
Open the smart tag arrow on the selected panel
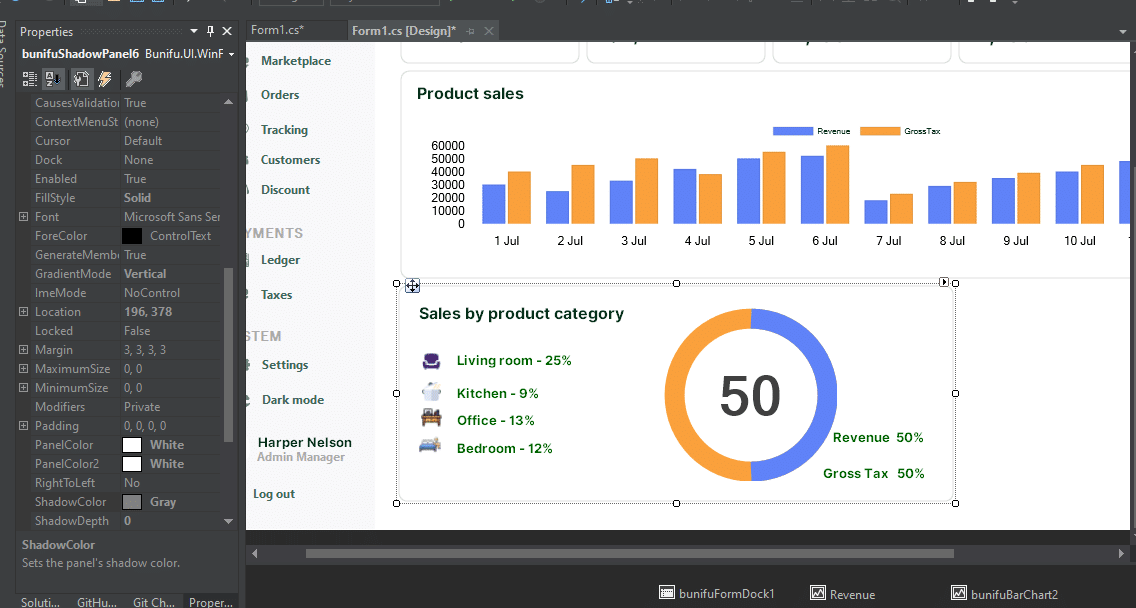tap(944, 283)
